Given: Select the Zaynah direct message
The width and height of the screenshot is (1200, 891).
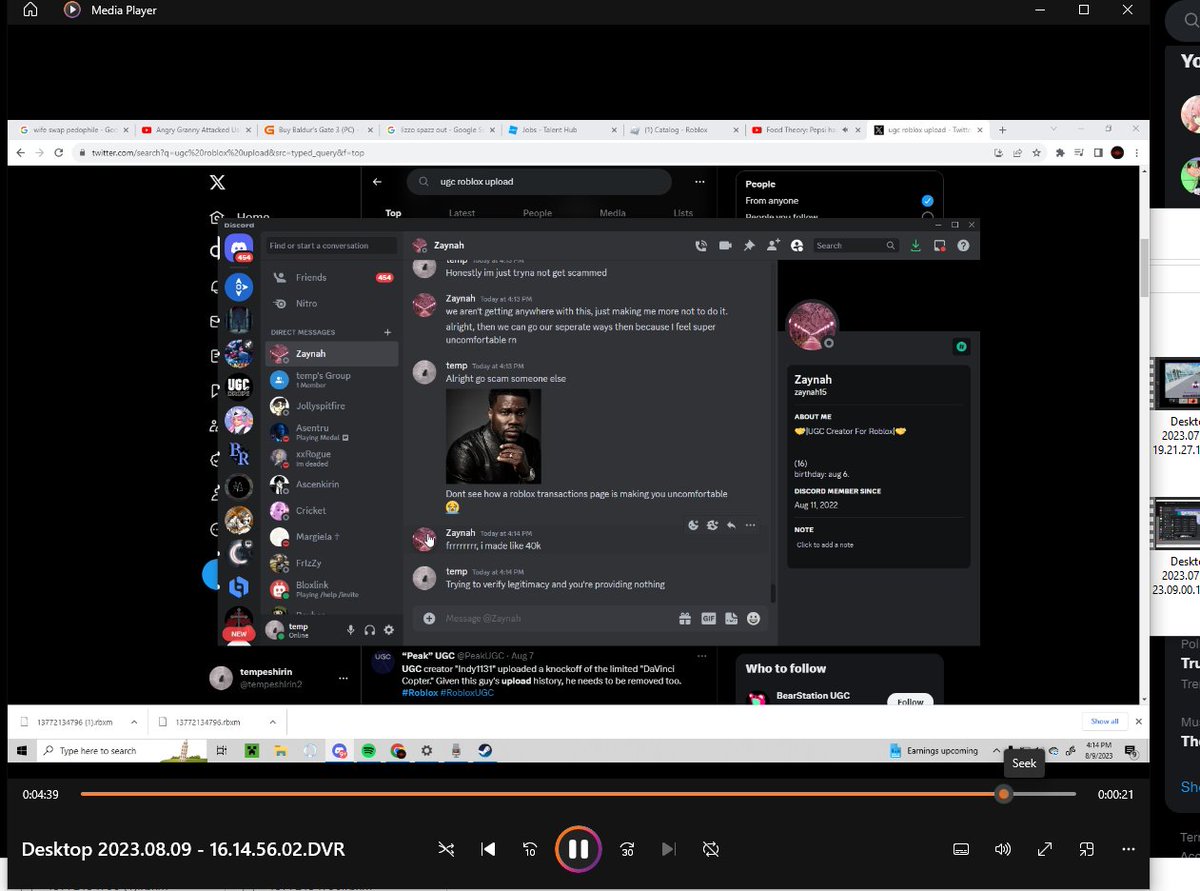Looking at the screenshot, I should point(331,353).
